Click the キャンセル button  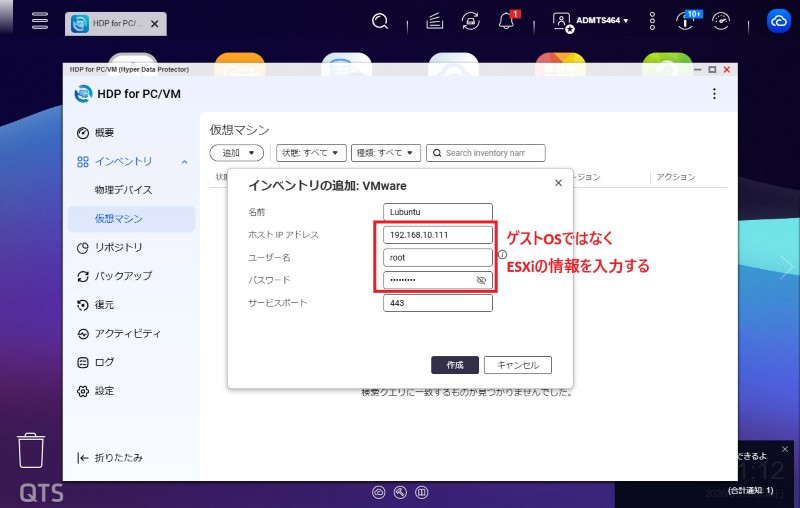(518, 365)
